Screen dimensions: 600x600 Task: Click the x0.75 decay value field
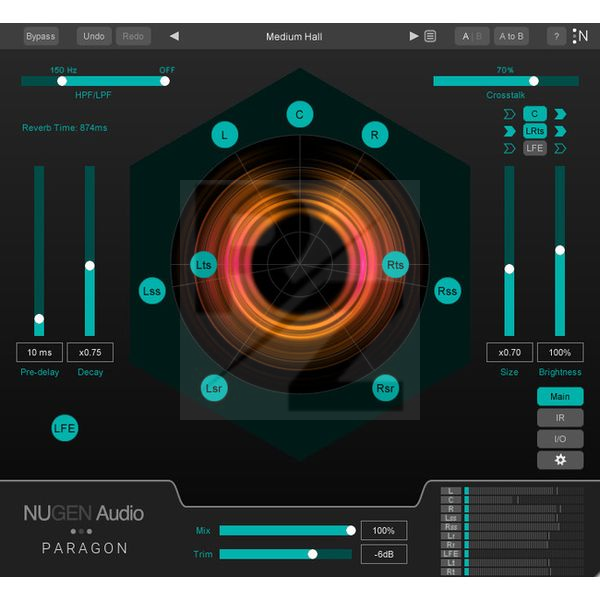pyautogui.click(x=90, y=352)
